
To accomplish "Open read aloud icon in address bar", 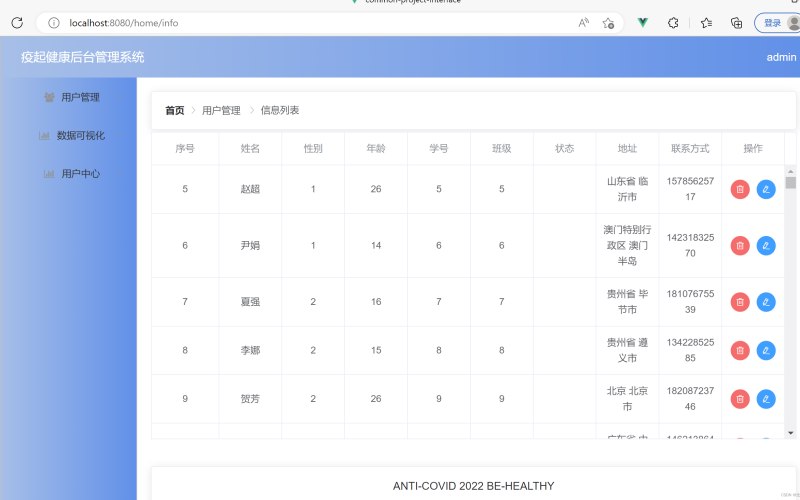I will [583, 22].
